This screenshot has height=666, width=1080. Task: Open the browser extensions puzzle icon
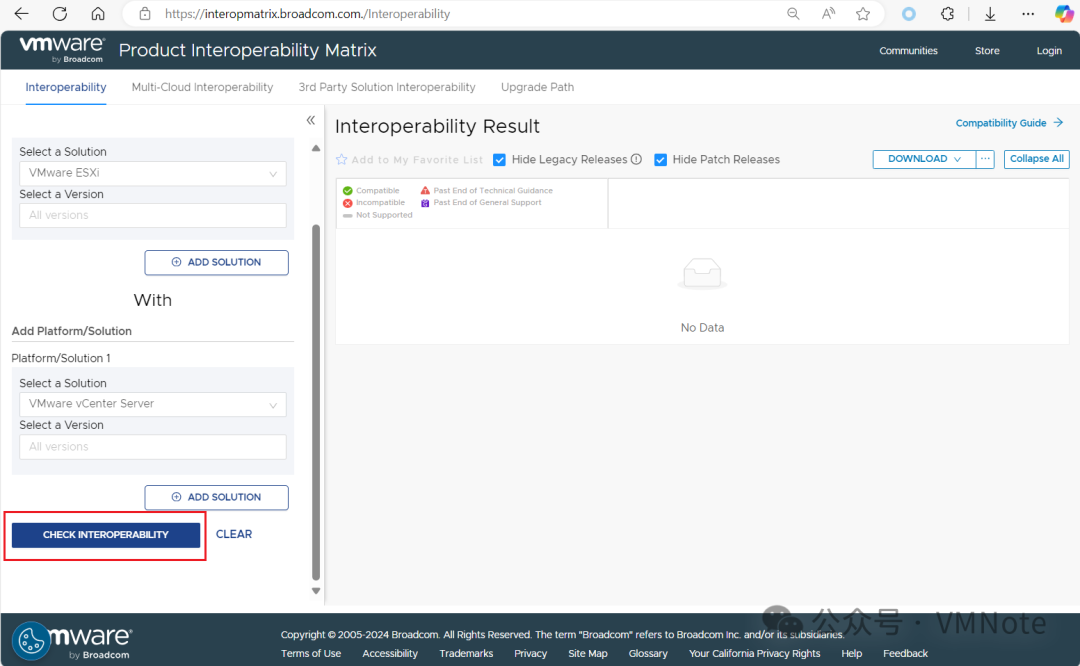point(948,14)
